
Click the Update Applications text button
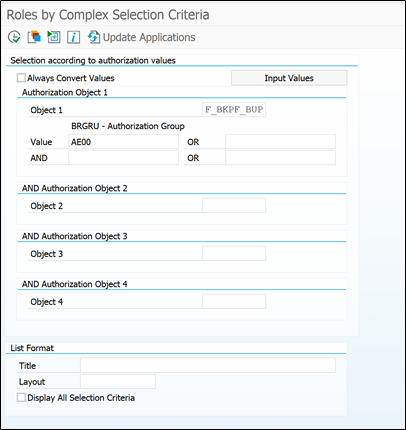click(x=149, y=37)
